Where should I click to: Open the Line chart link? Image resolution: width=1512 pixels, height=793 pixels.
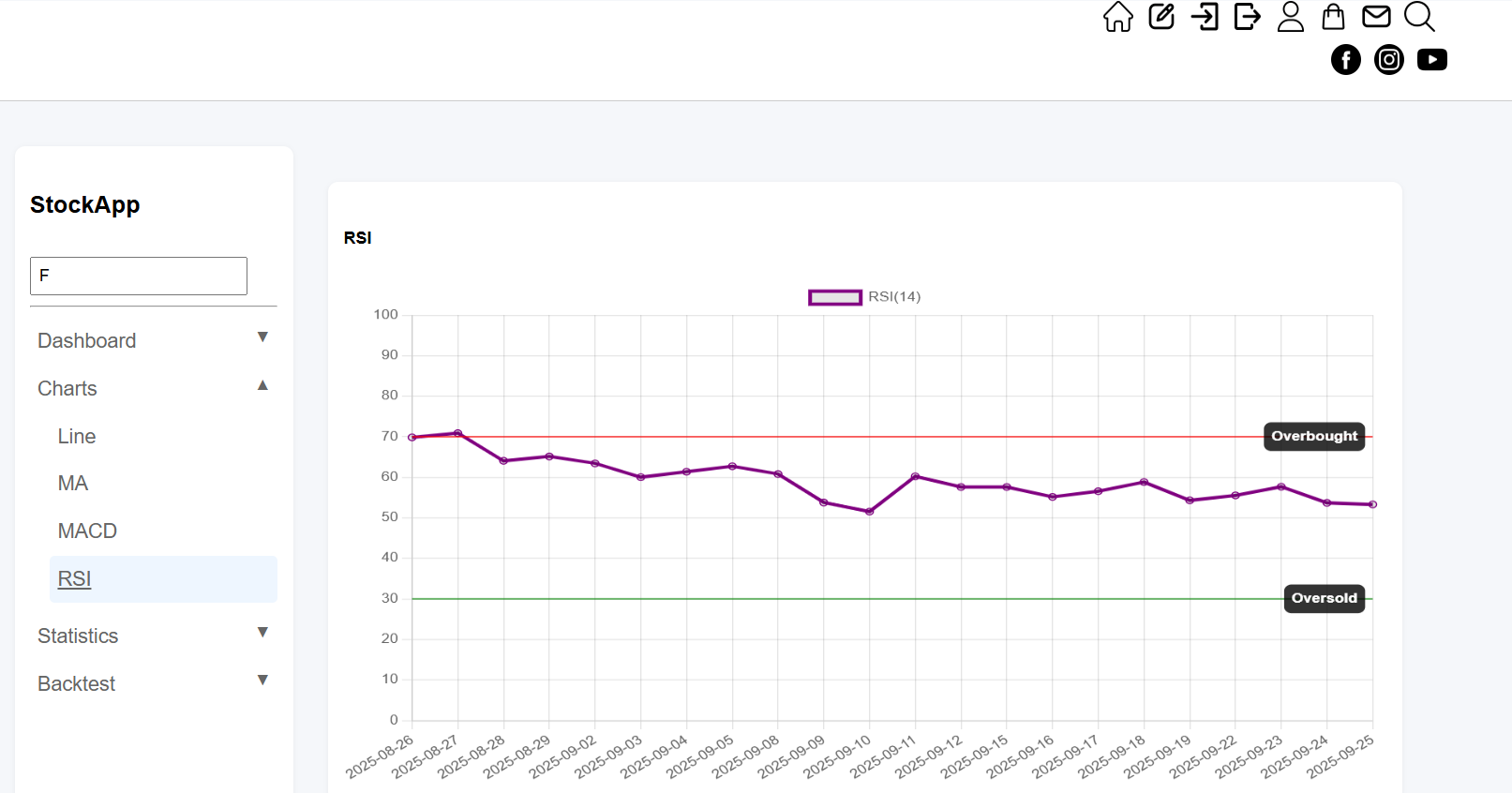(77, 436)
